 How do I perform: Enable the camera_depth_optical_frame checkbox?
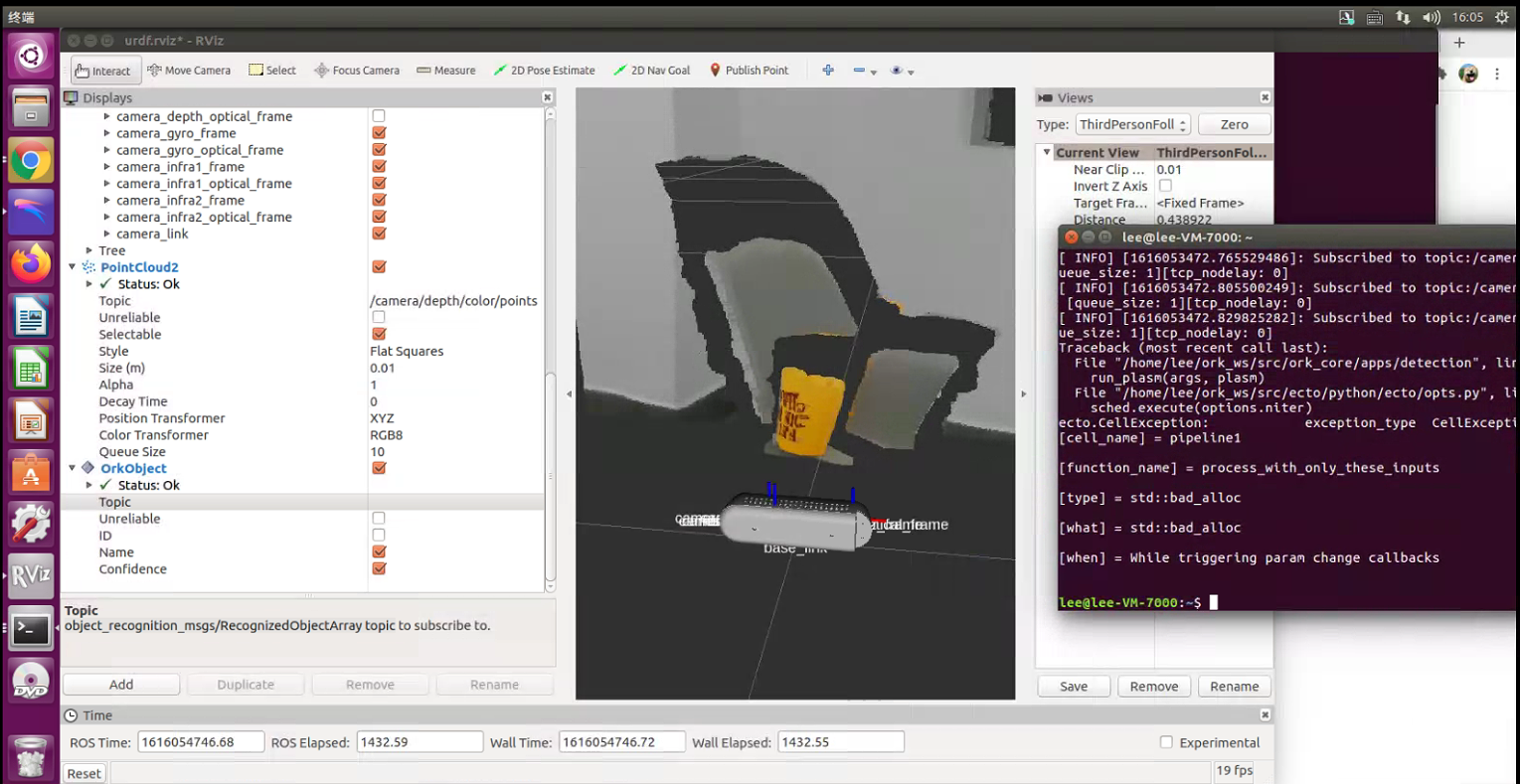[379, 116]
